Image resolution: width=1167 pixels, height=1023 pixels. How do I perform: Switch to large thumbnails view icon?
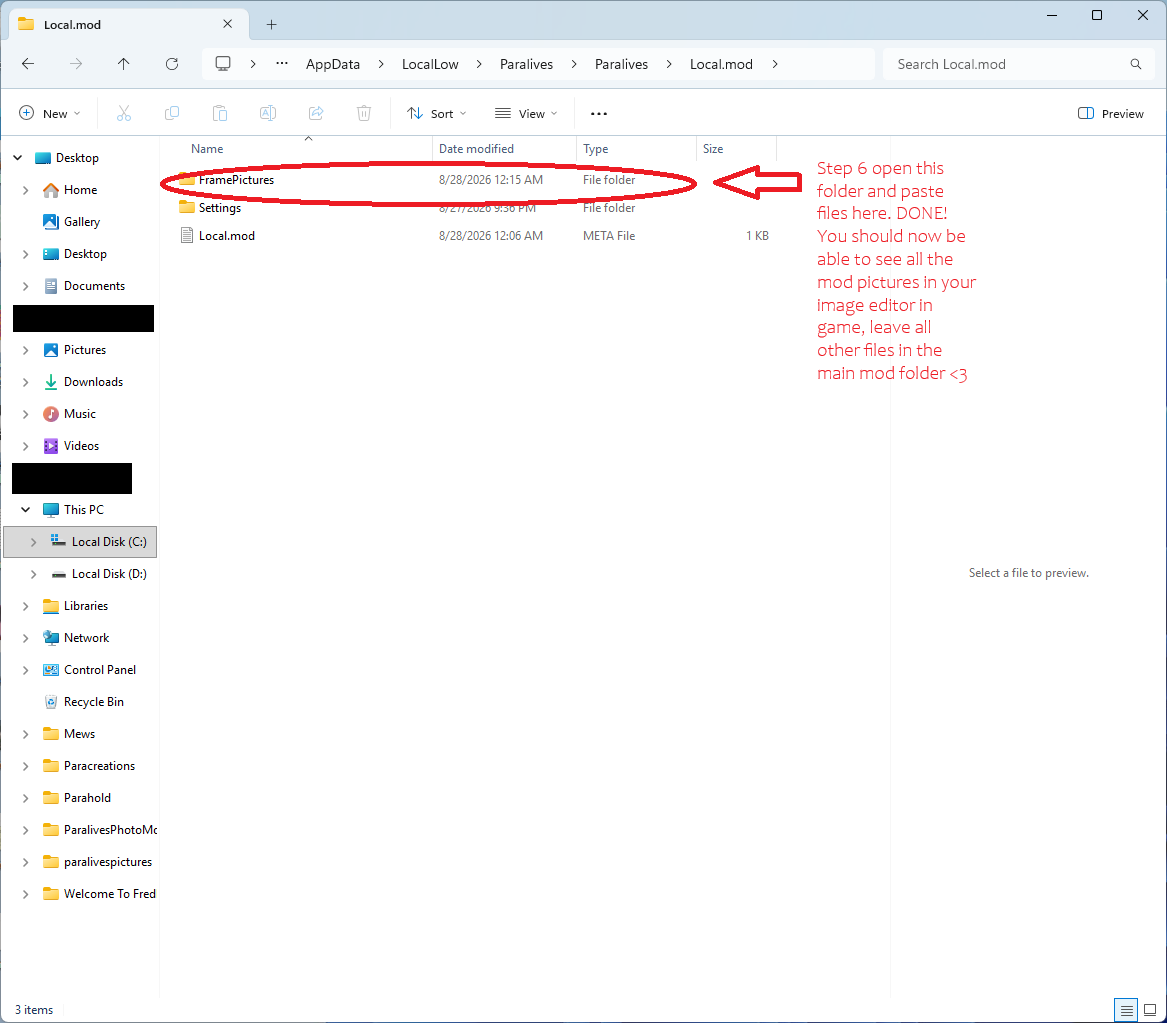point(1150,1010)
